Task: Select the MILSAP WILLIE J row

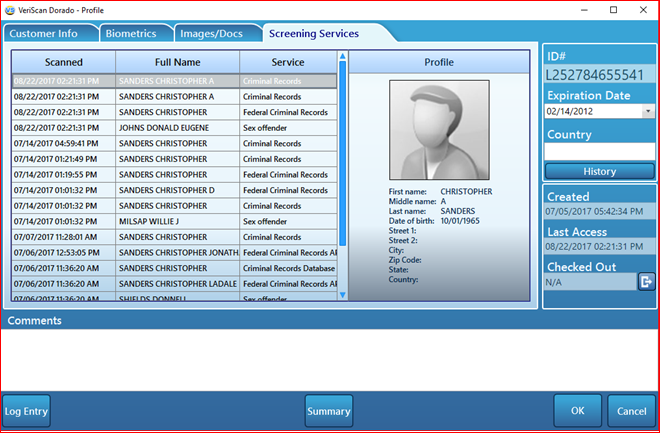Action: (174, 221)
